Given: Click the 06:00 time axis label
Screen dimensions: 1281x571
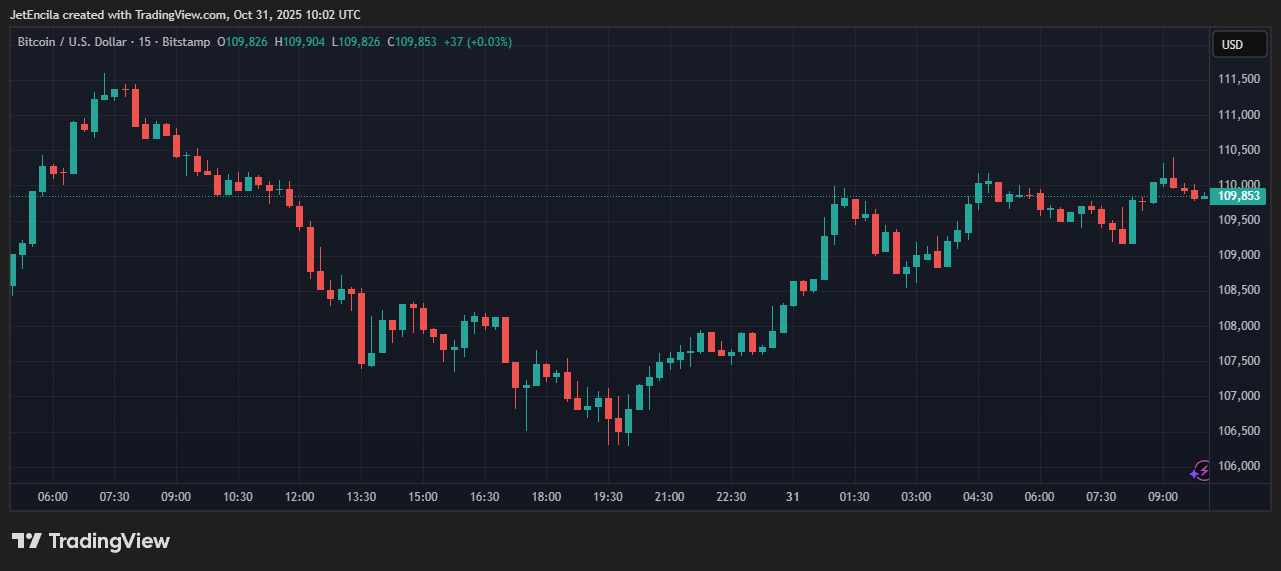Looking at the screenshot, I should coord(52,497).
